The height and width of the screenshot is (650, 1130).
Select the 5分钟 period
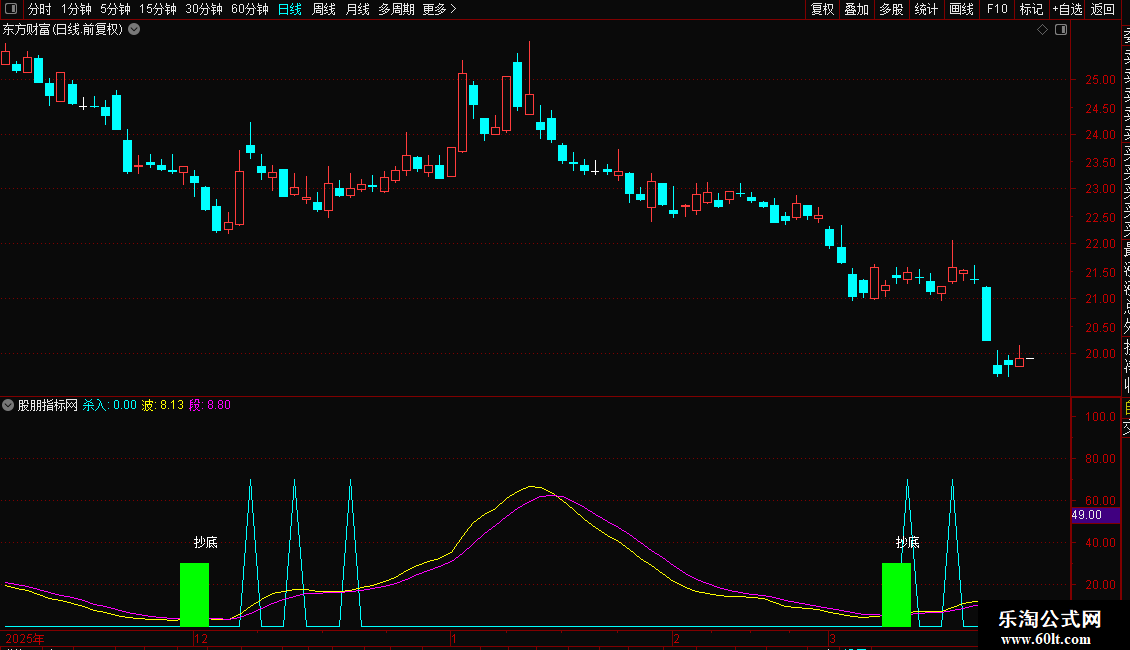point(115,9)
